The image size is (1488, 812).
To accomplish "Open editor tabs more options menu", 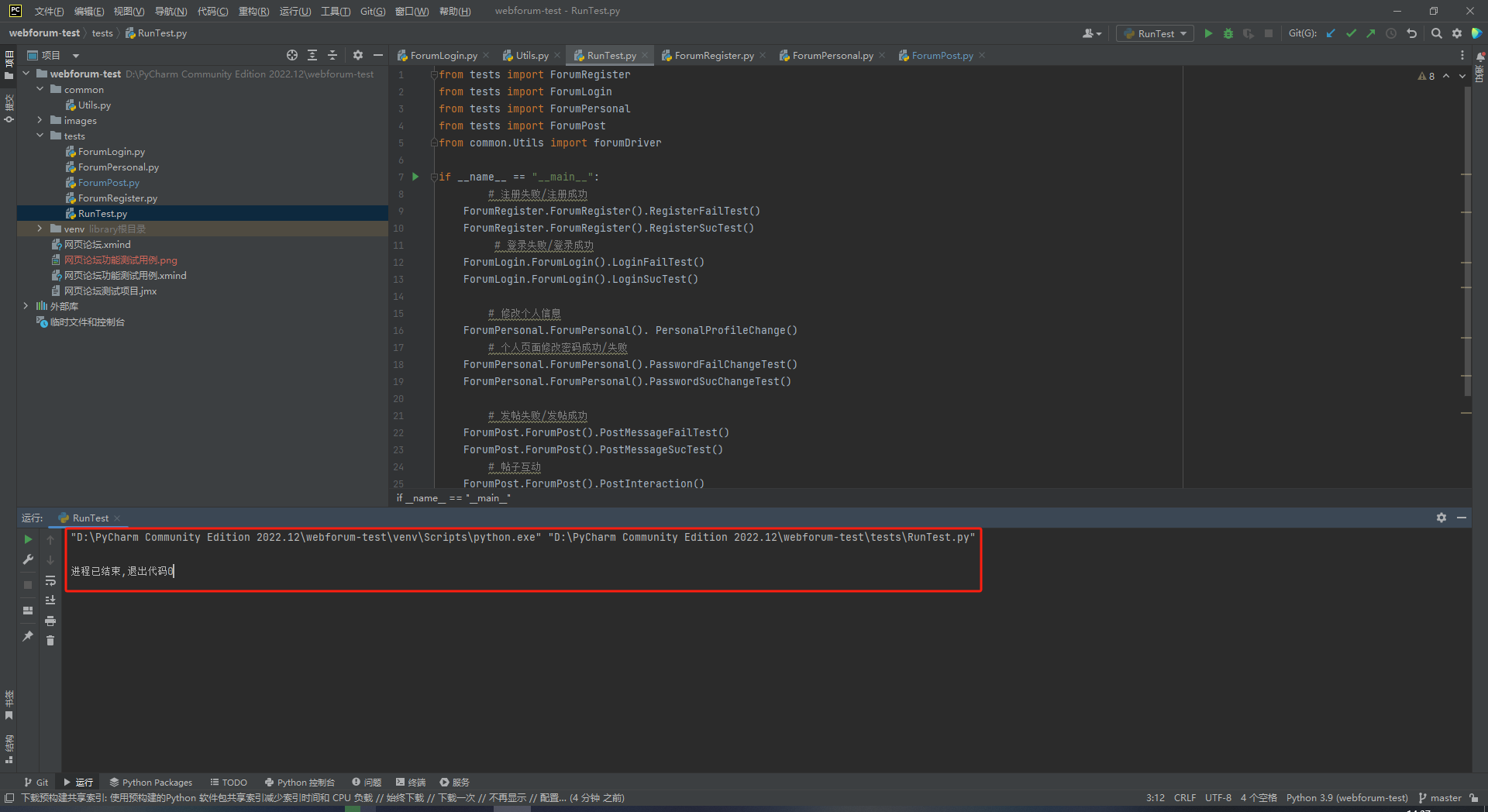I will 1462,55.
